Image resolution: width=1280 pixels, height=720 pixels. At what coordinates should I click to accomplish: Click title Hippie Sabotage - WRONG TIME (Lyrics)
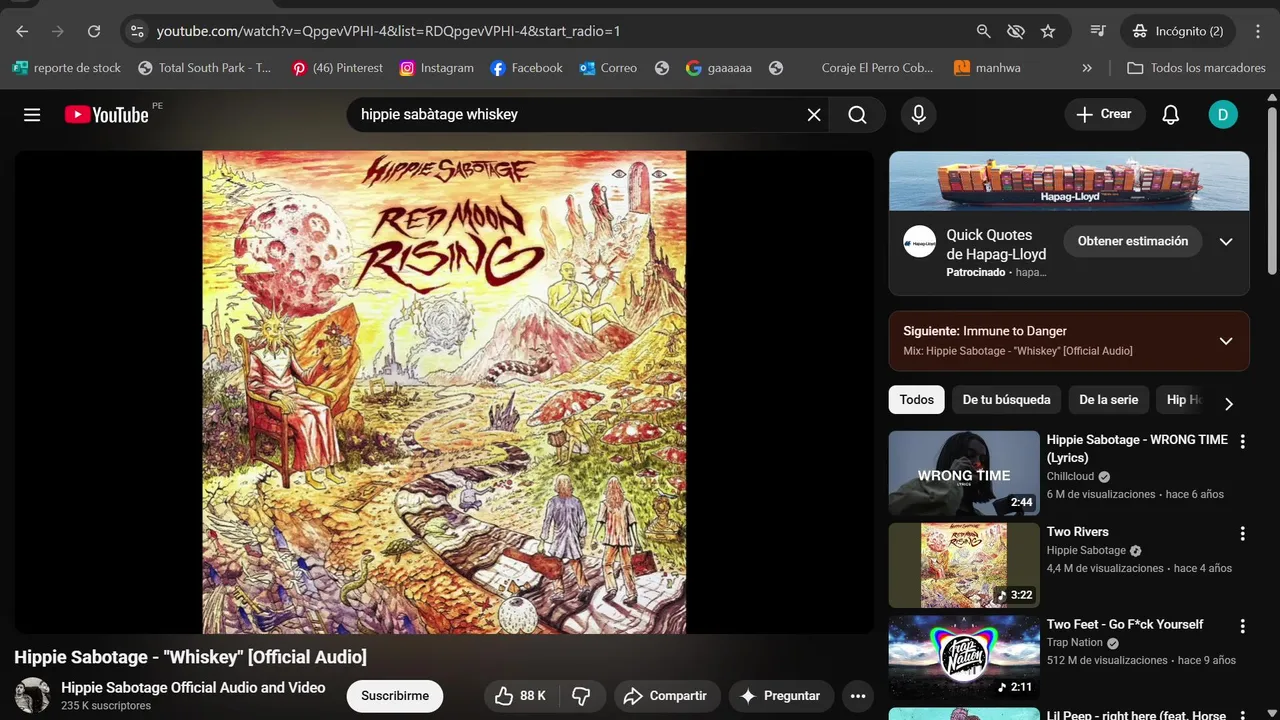click(x=1137, y=448)
